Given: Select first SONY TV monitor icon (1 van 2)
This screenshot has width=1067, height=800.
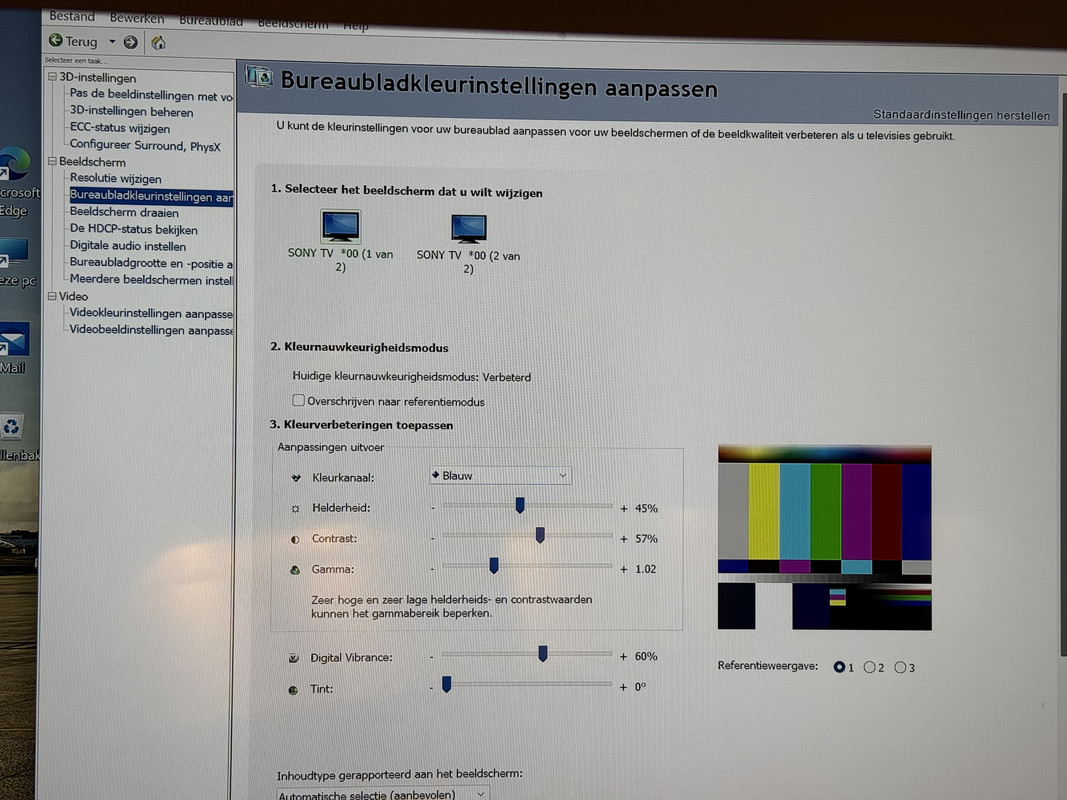Looking at the screenshot, I should (x=340, y=227).
